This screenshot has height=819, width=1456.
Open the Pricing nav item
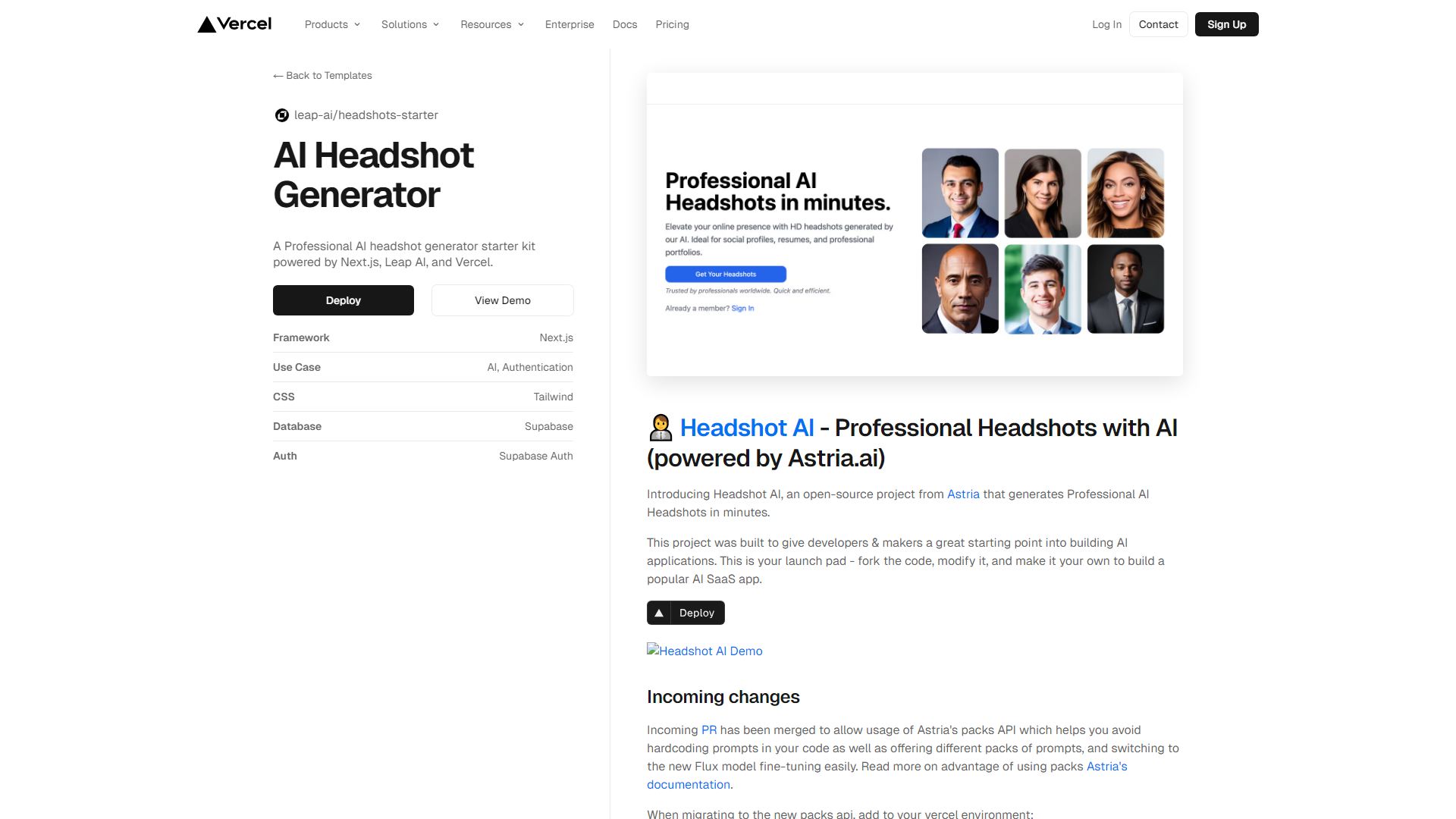(x=672, y=24)
